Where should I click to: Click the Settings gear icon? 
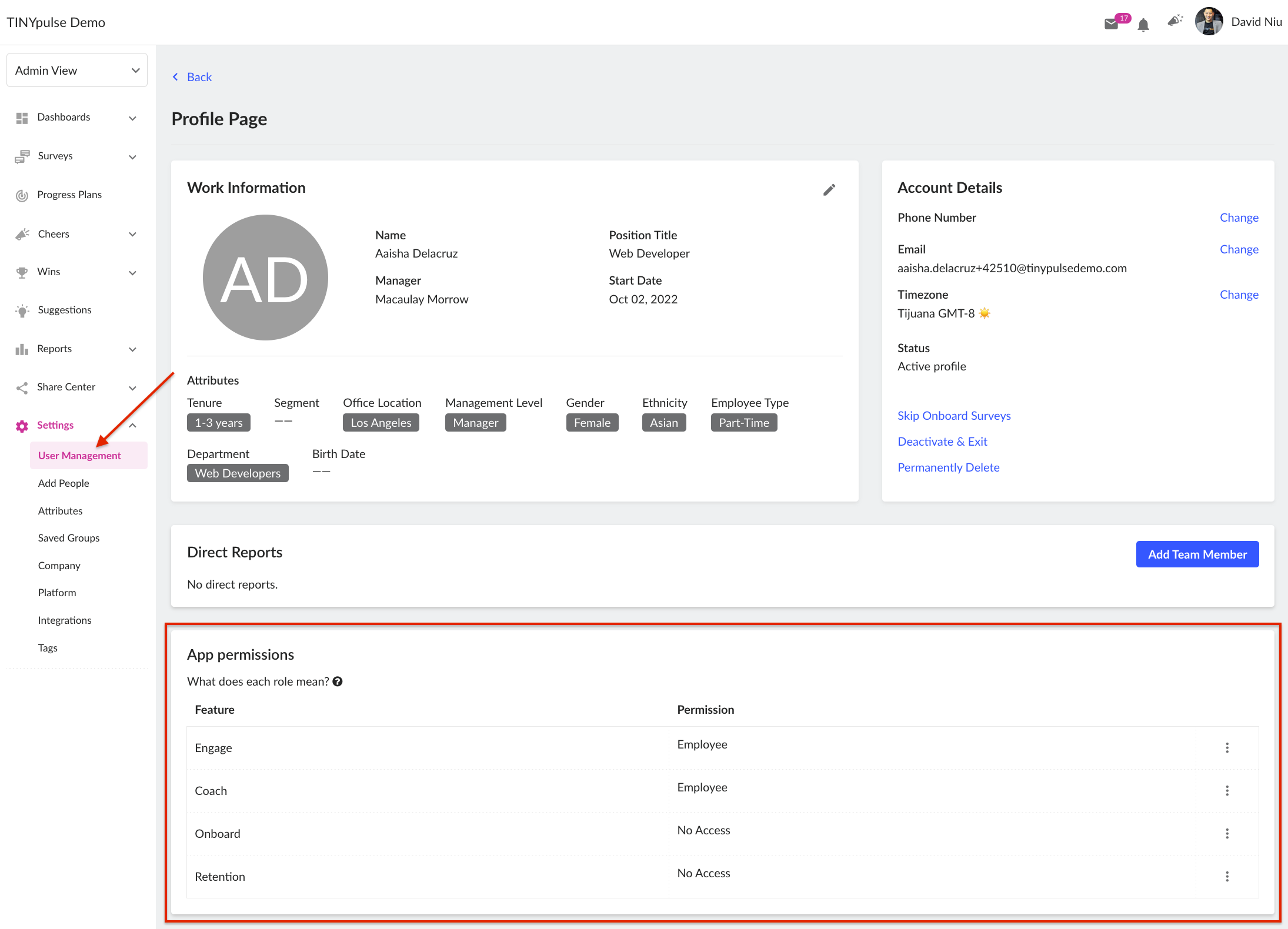click(22, 426)
